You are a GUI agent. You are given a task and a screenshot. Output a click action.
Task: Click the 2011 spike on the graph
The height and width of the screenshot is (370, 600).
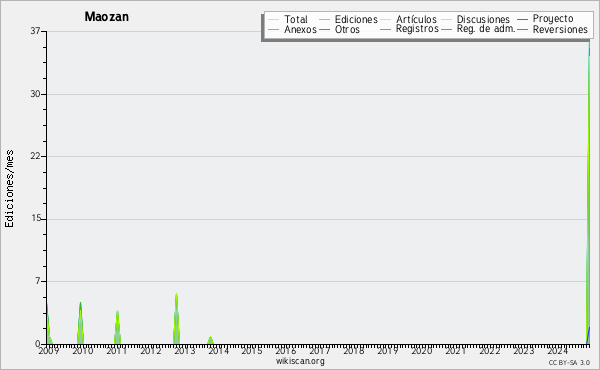pos(117,312)
